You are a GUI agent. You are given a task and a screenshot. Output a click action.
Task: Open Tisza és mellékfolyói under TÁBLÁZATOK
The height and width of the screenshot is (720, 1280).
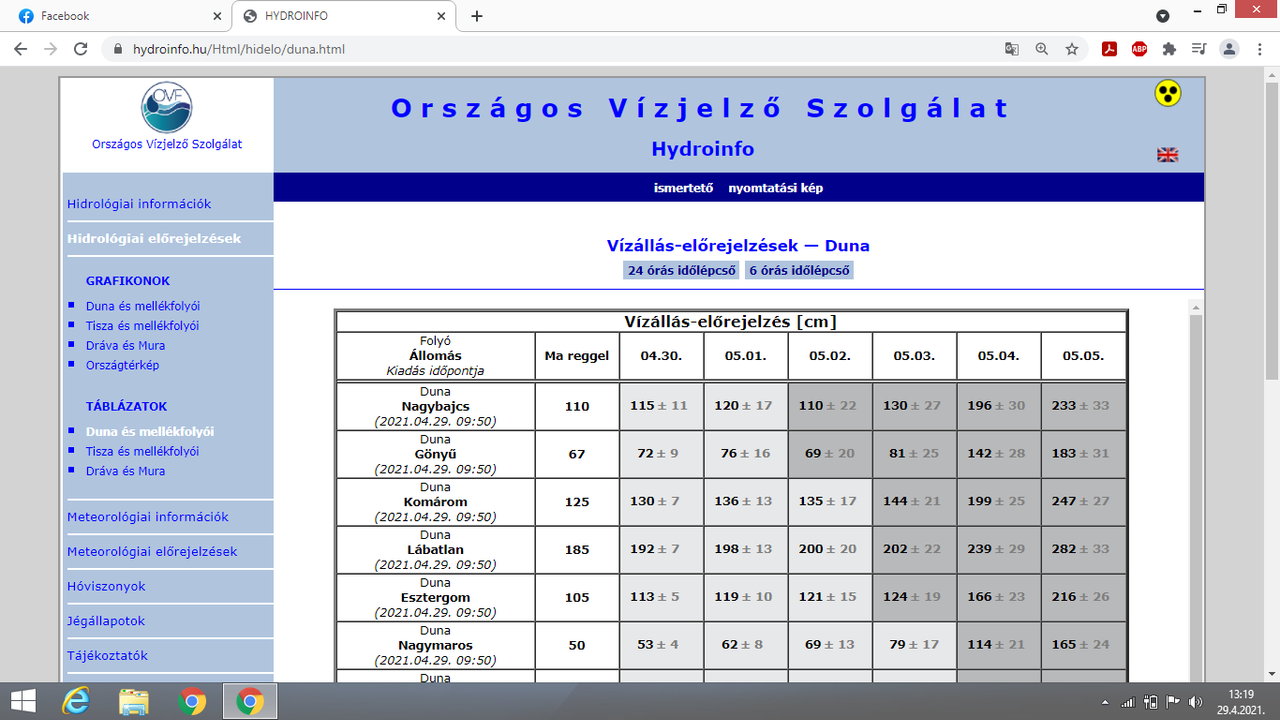pos(143,452)
